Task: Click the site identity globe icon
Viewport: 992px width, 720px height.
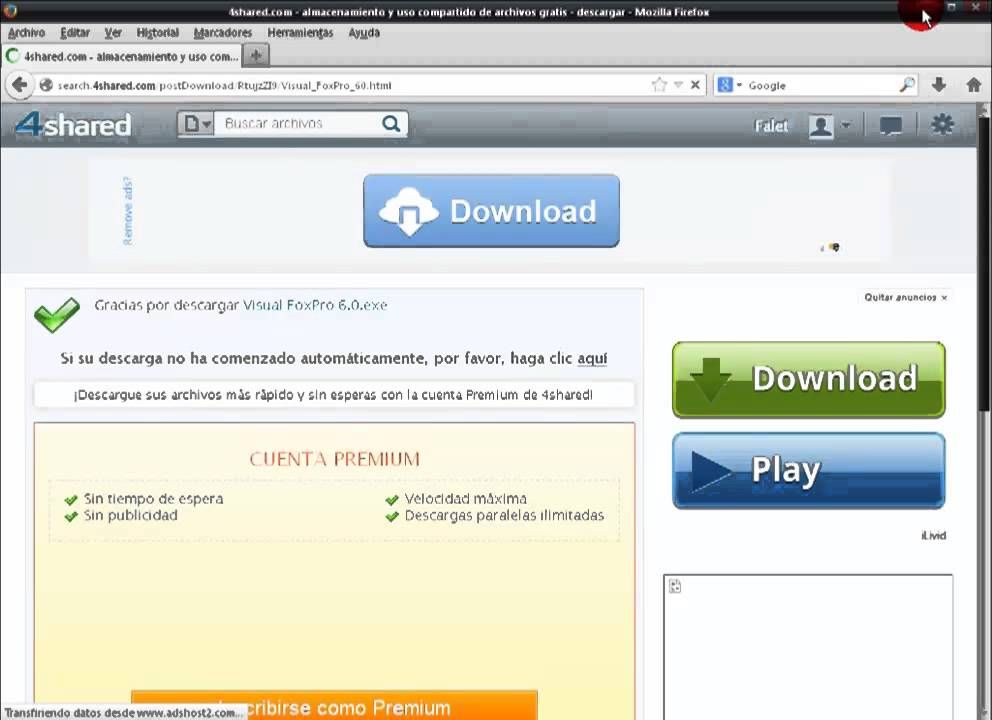Action: pos(46,85)
